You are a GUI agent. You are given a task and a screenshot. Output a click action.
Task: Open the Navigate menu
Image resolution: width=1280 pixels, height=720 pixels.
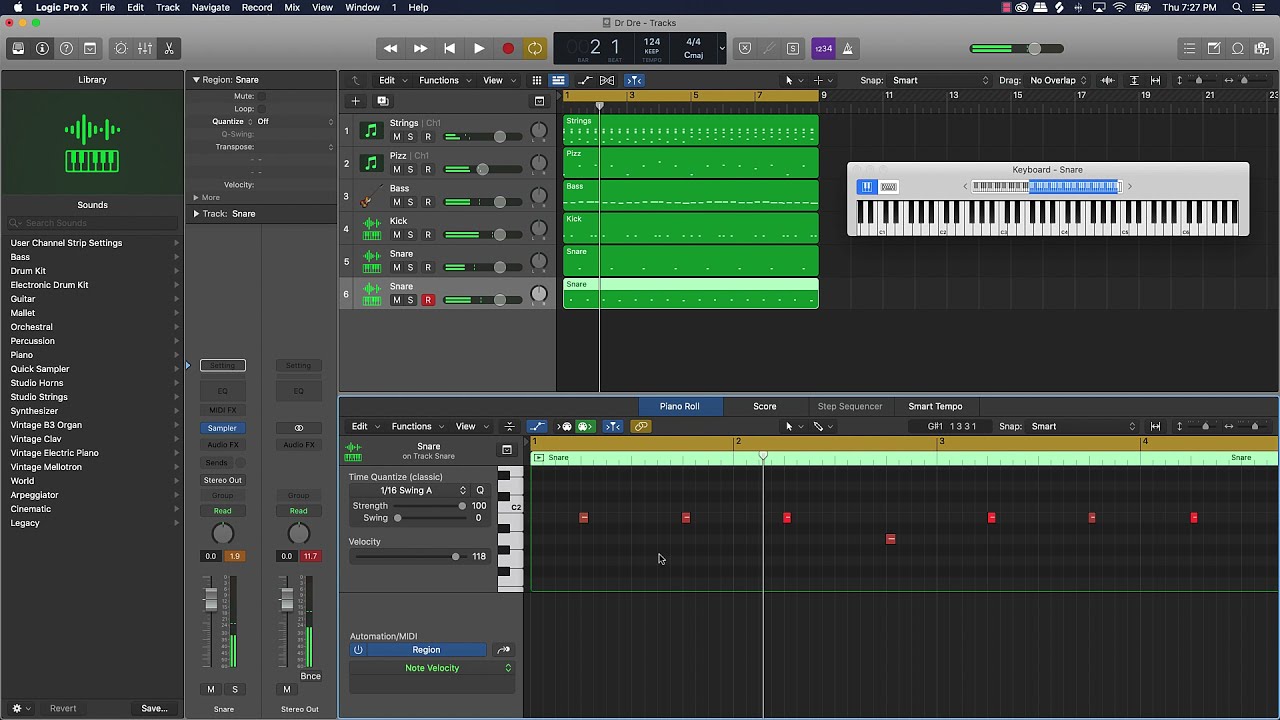(210, 7)
